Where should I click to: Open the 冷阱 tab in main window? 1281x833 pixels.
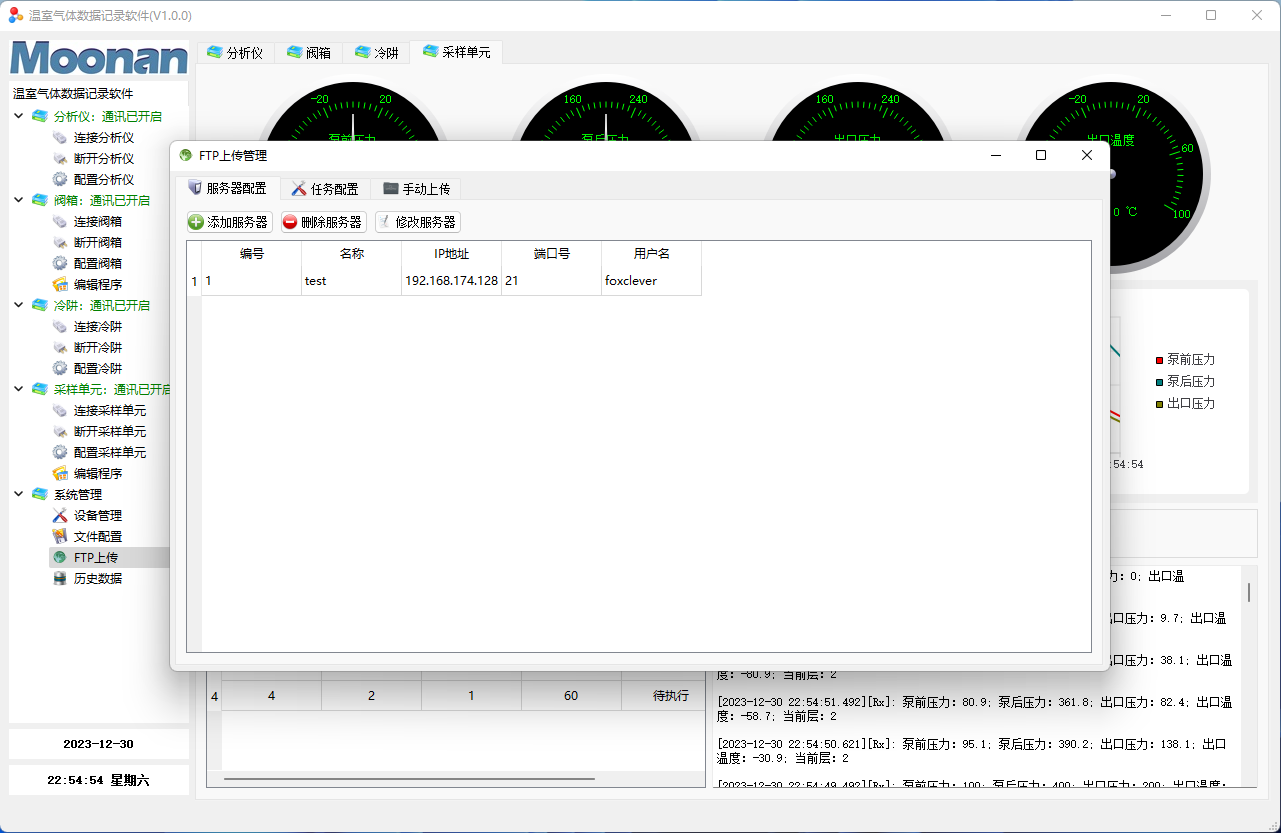click(x=376, y=53)
